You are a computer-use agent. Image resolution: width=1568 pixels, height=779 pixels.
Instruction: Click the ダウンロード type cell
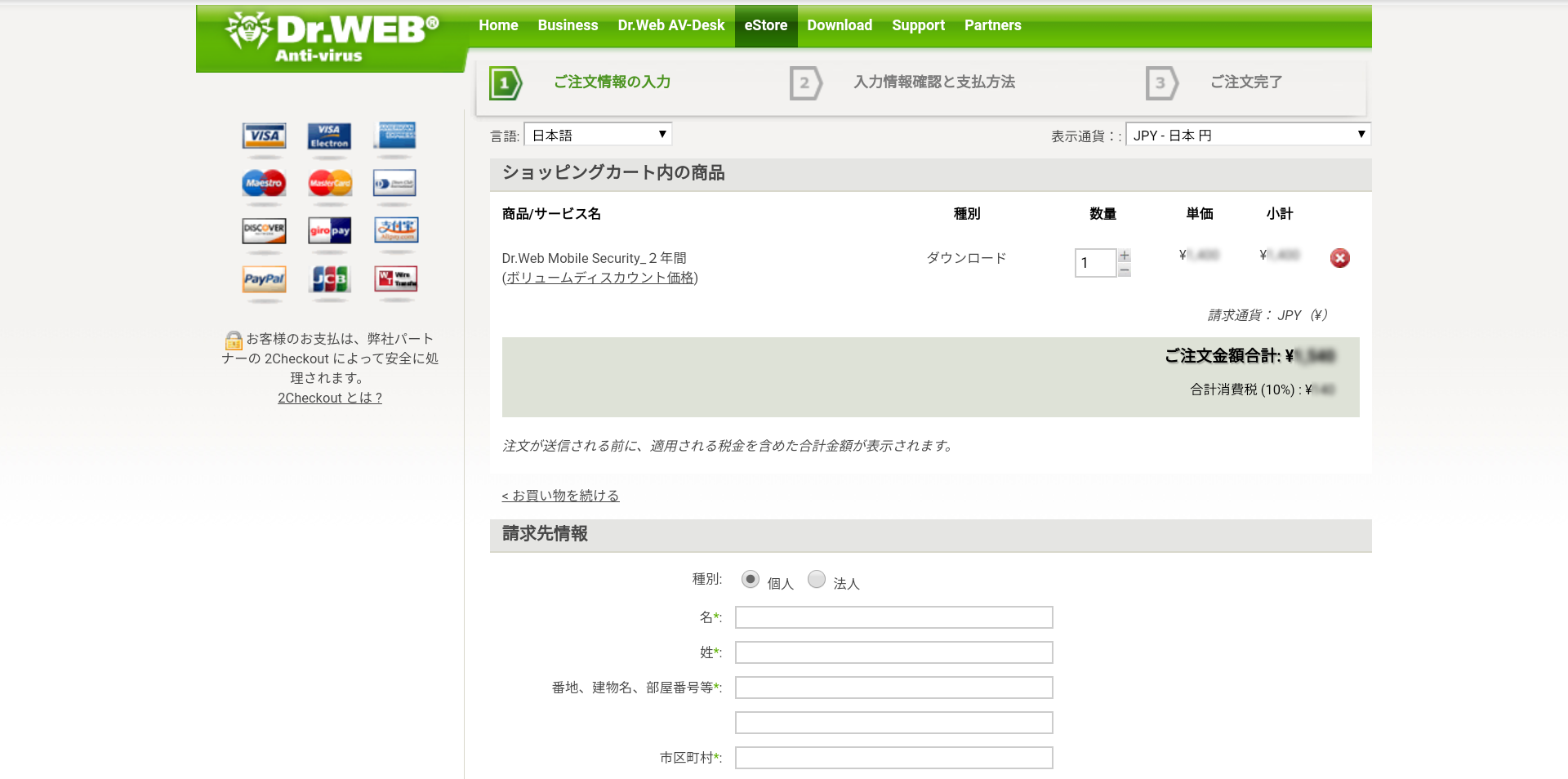pos(966,258)
